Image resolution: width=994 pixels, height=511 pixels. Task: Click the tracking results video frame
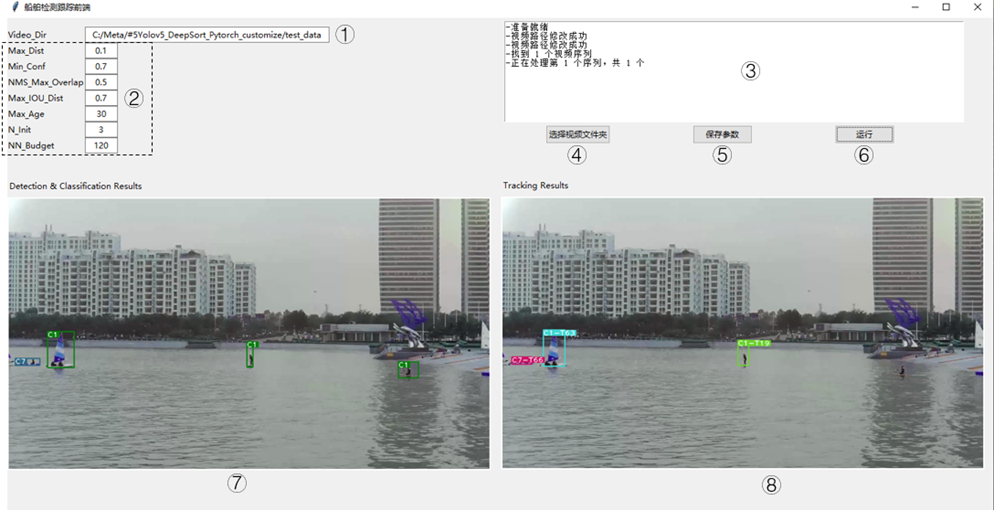742,332
